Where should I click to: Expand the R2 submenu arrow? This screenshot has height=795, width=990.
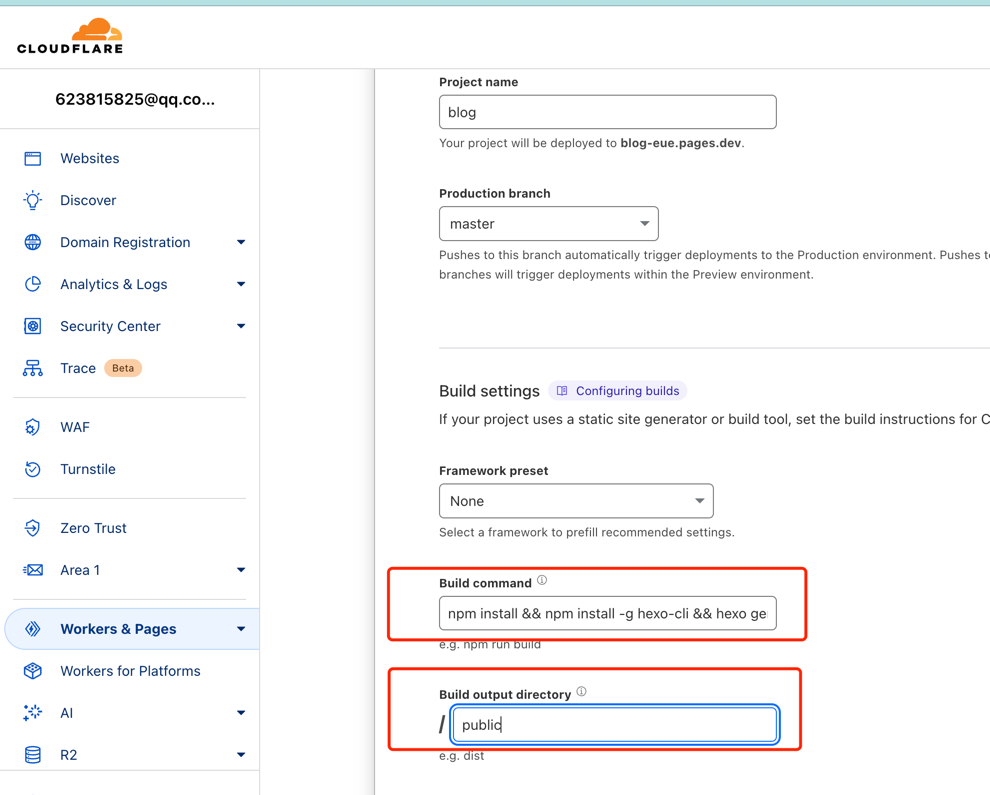(x=241, y=755)
